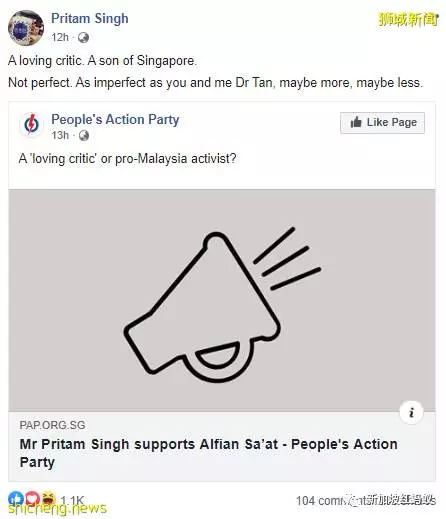This screenshot has width=446, height=519.
Task: Click the info icon on link preview
Action: (x=411, y=412)
